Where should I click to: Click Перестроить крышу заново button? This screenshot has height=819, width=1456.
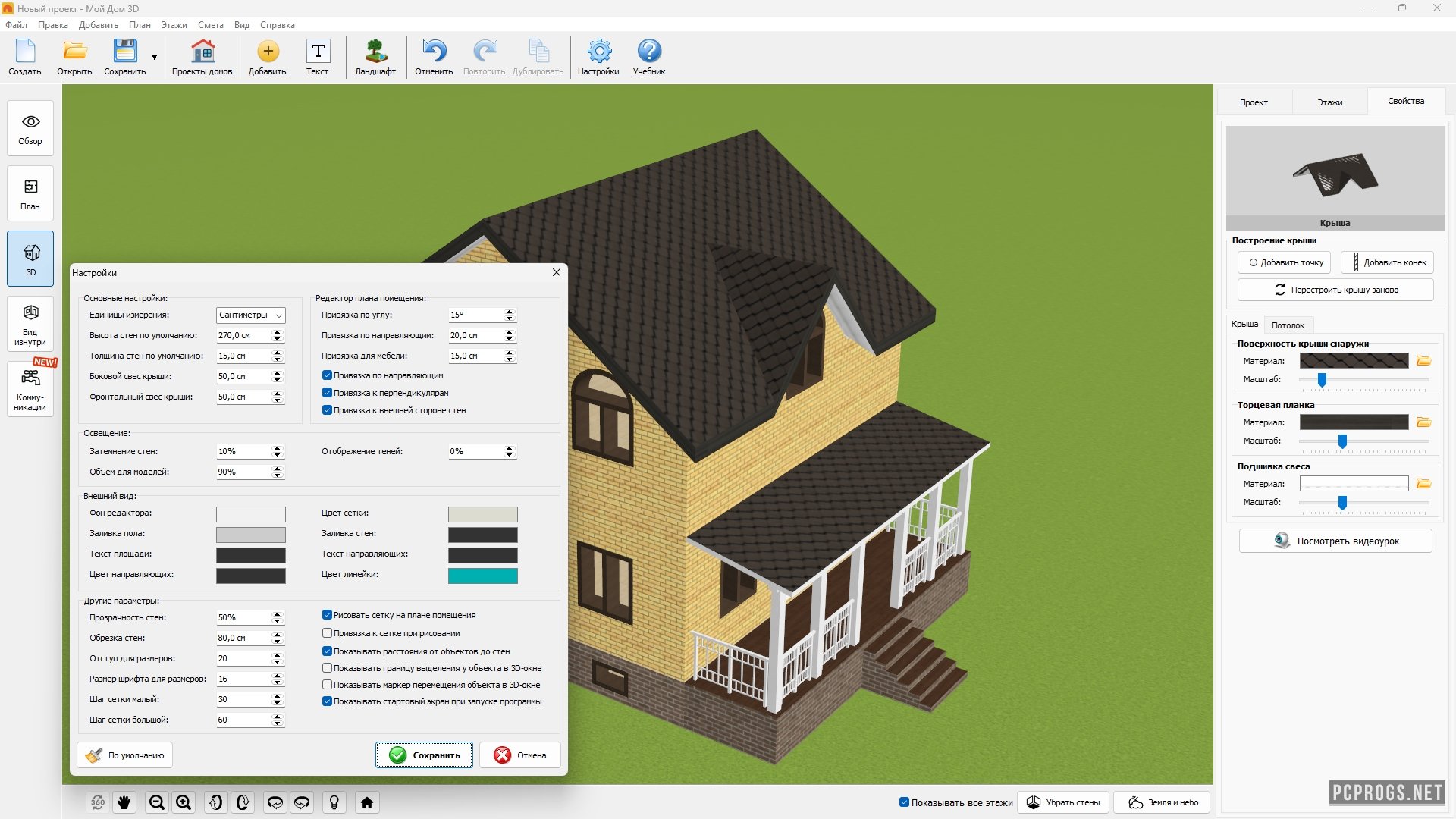(1335, 290)
